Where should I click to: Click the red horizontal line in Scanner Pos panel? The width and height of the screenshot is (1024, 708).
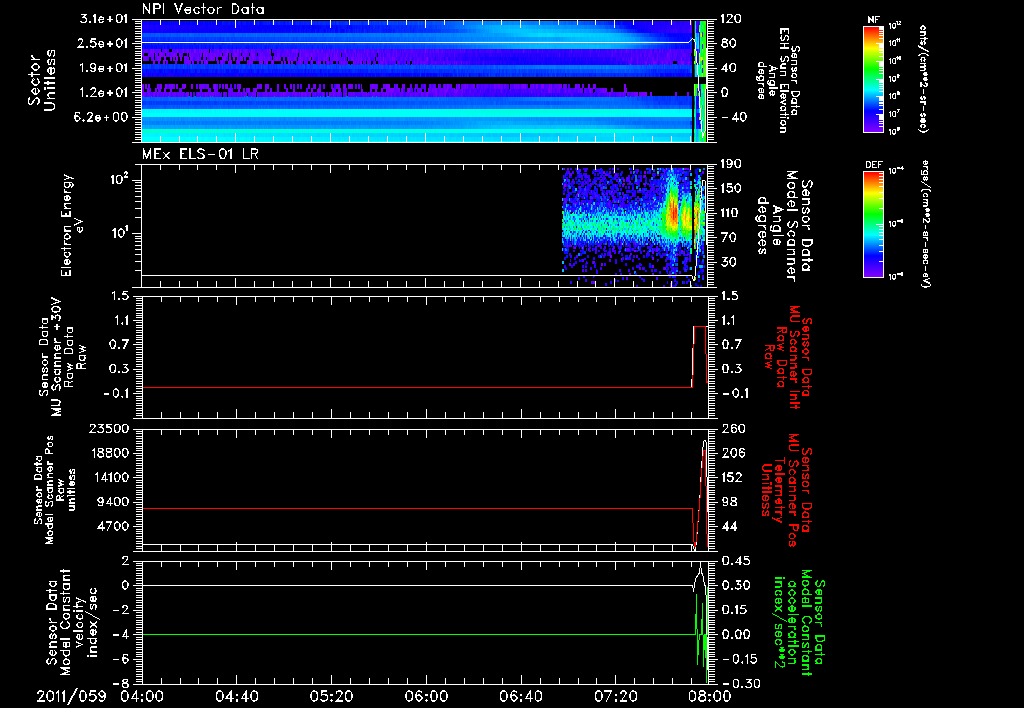400,509
